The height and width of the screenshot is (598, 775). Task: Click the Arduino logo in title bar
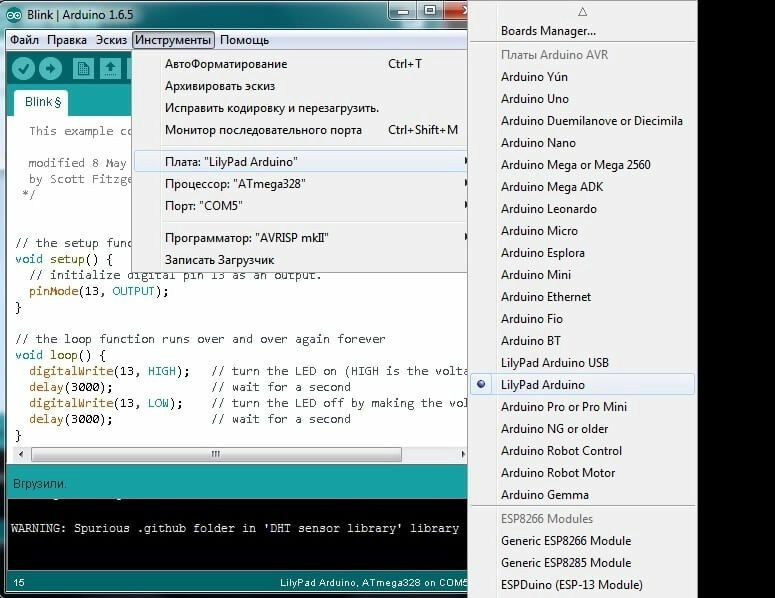pyautogui.click(x=14, y=15)
